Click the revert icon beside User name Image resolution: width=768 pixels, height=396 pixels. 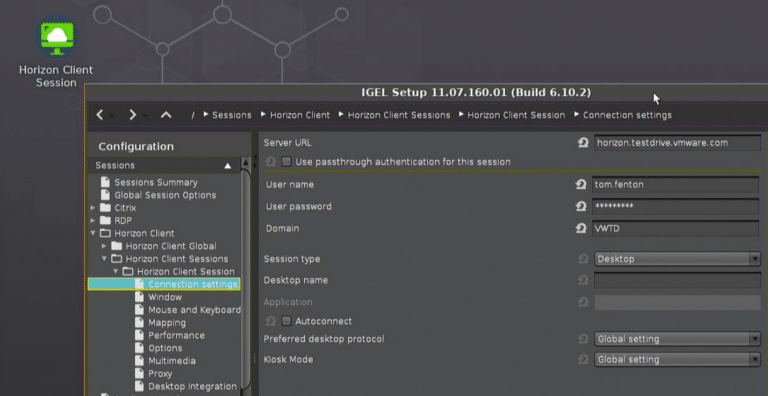(x=581, y=185)
